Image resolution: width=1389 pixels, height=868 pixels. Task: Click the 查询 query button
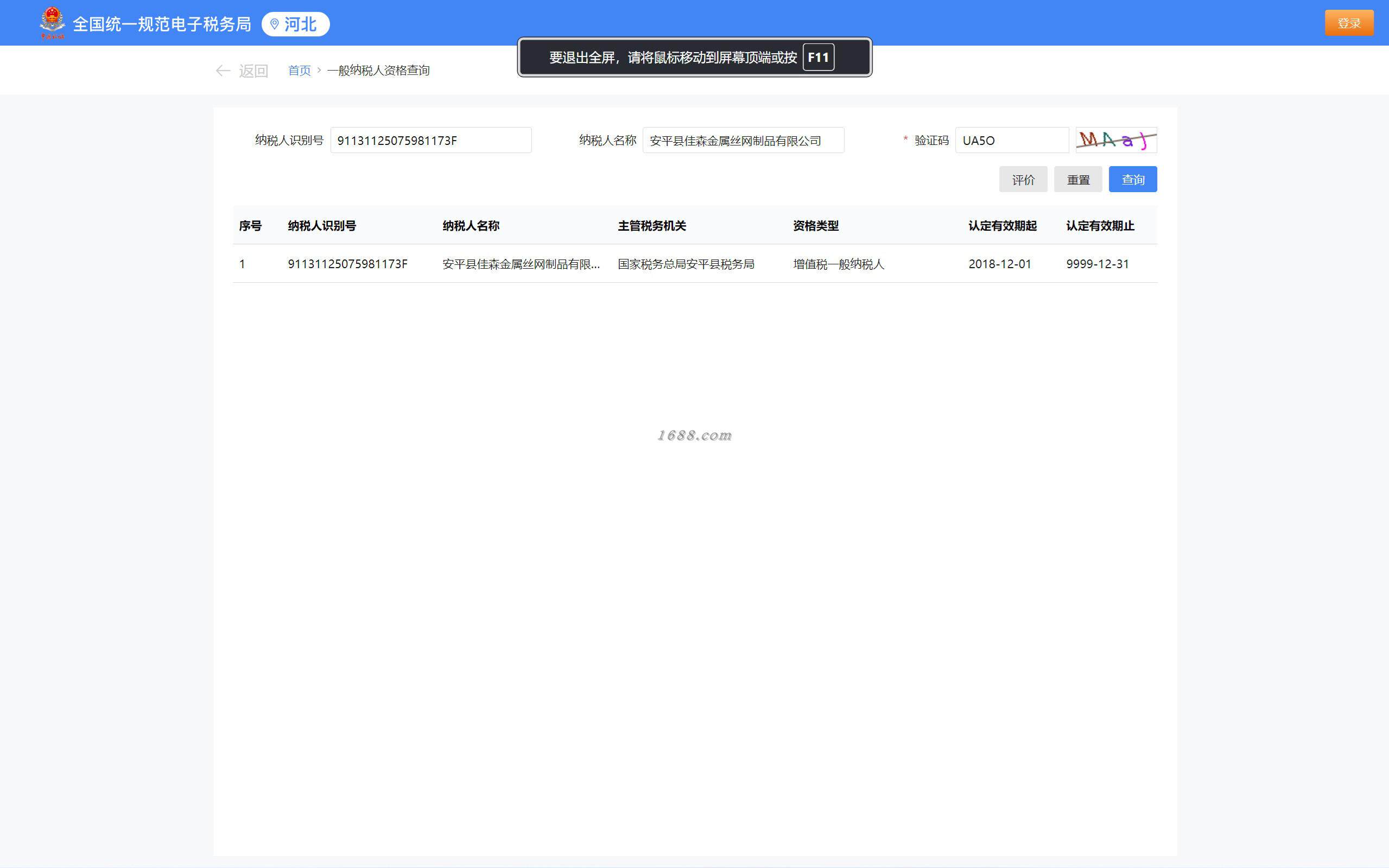1132,180
